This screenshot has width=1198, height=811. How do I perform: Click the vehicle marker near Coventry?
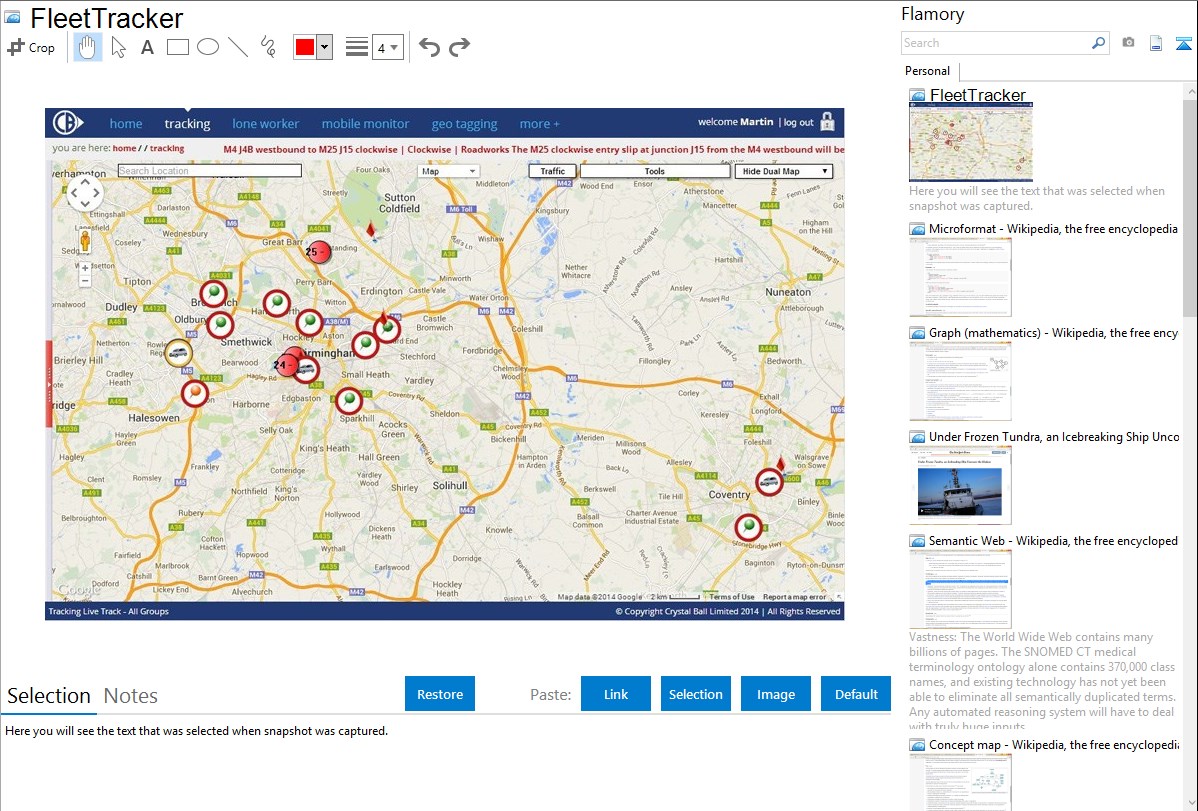click(x=769, y=482)
